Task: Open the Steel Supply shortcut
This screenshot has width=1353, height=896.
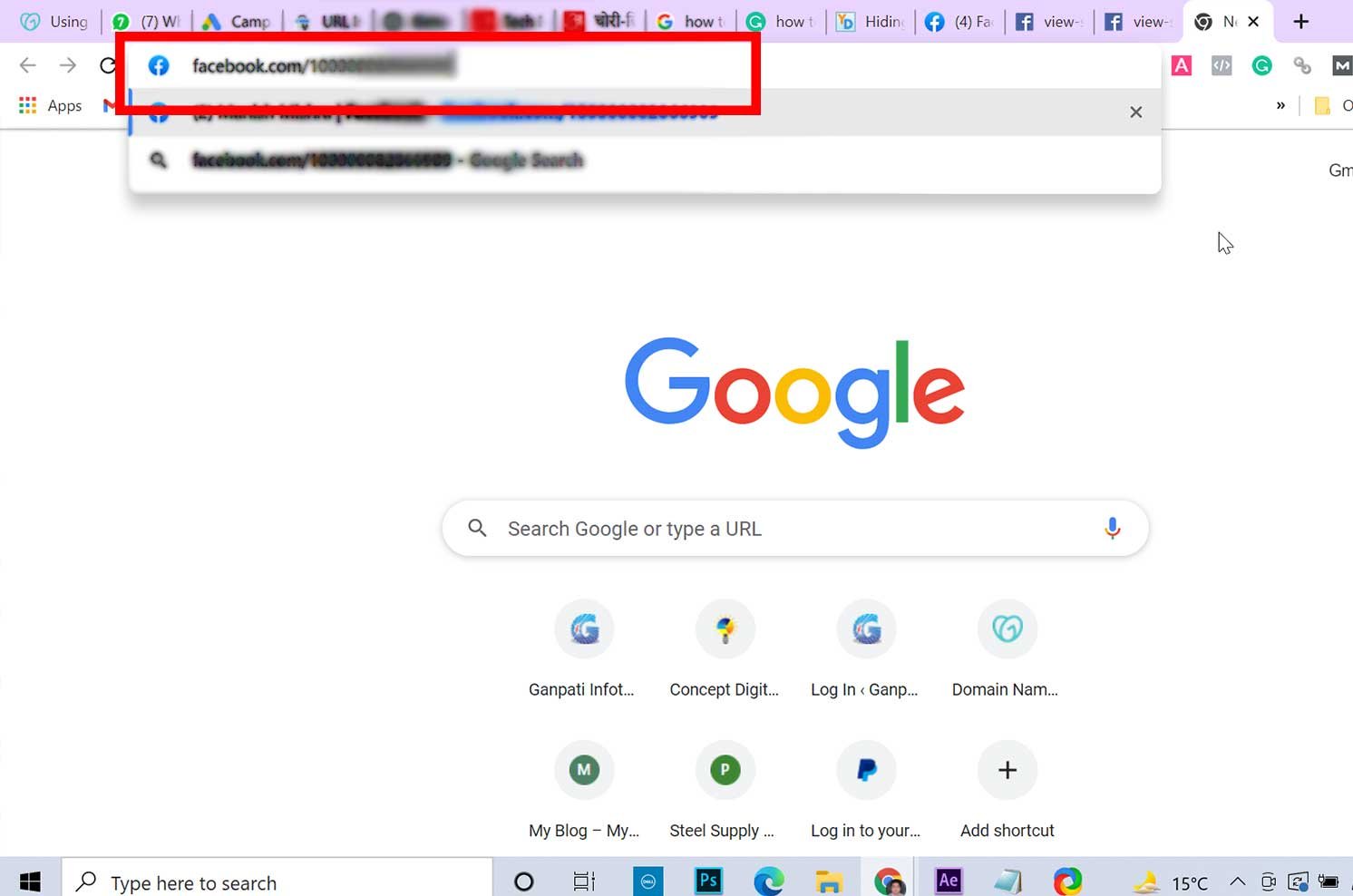Action: pos(725,790)
